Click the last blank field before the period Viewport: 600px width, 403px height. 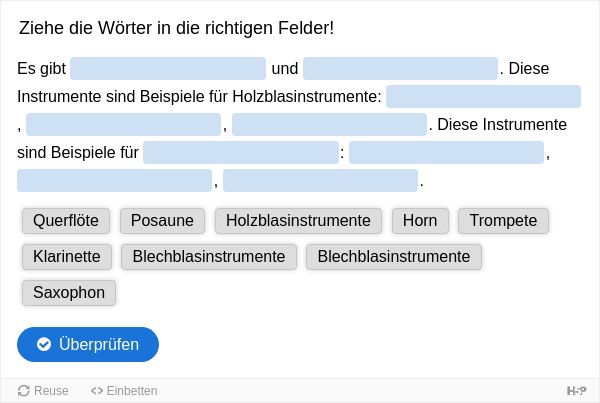[320, 180]
